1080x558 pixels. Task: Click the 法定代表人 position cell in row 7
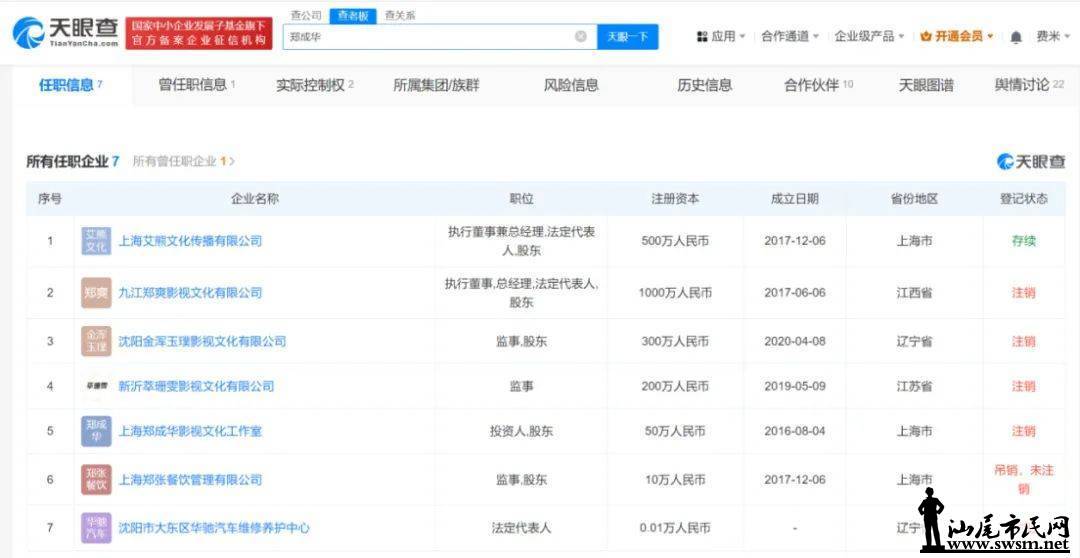[521, 528]
